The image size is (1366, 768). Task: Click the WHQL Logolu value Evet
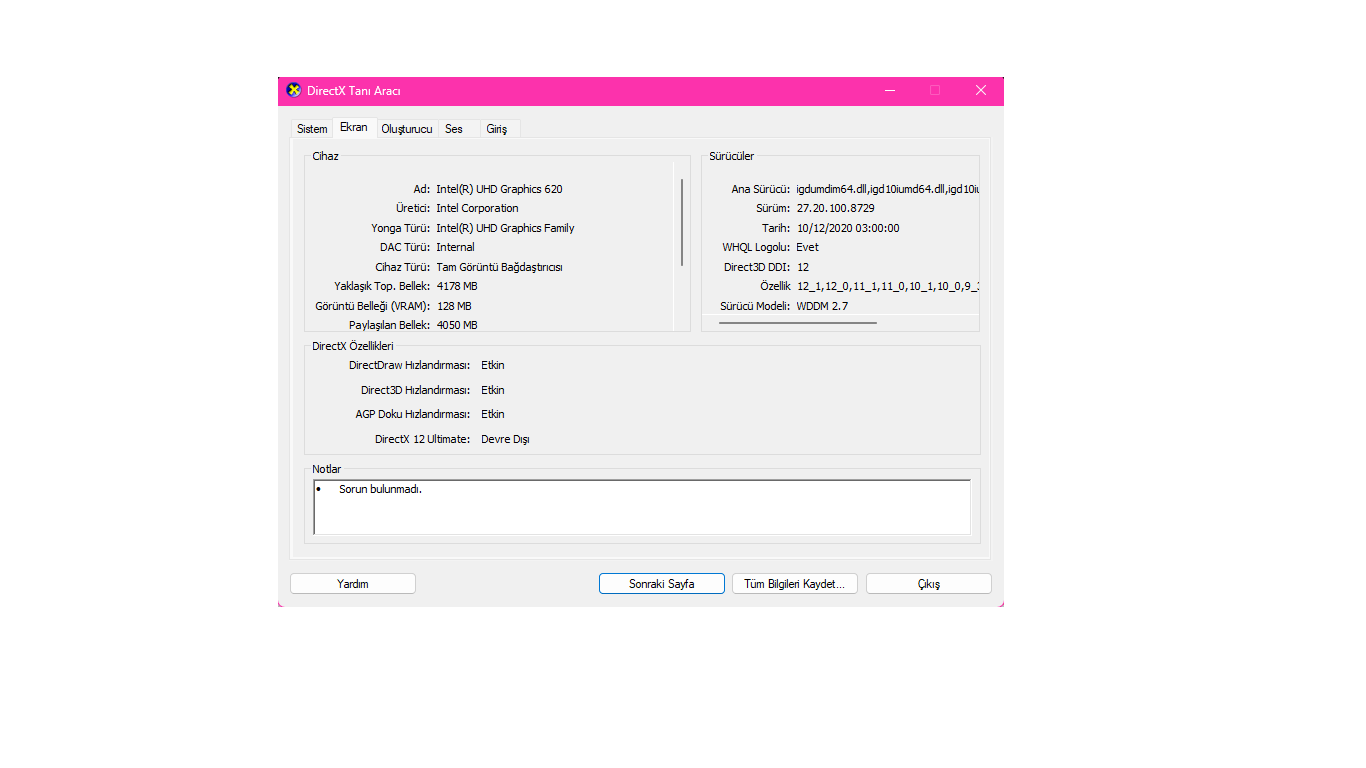[x=807, y=247]
